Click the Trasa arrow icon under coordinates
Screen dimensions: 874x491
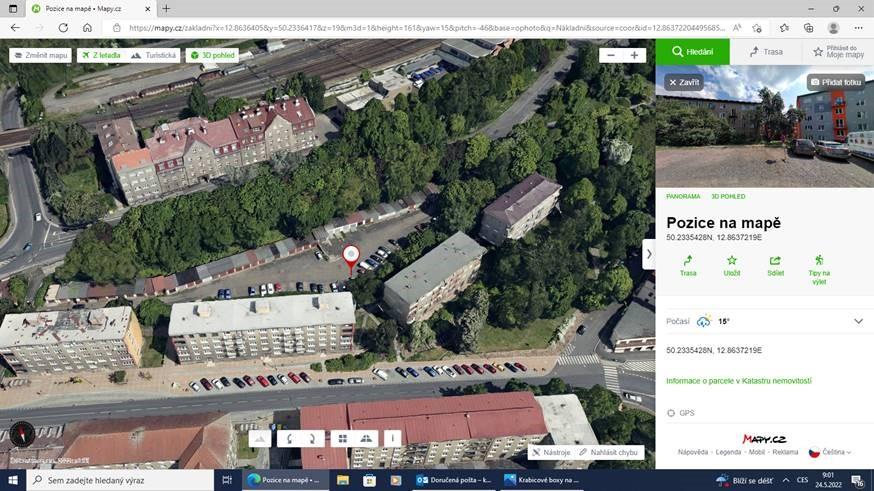tap(688, 261)
